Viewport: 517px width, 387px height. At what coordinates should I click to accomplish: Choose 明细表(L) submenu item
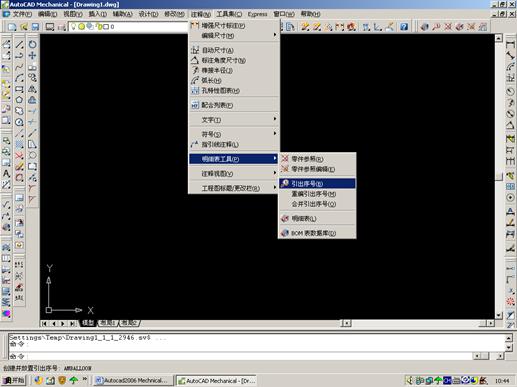317,218
